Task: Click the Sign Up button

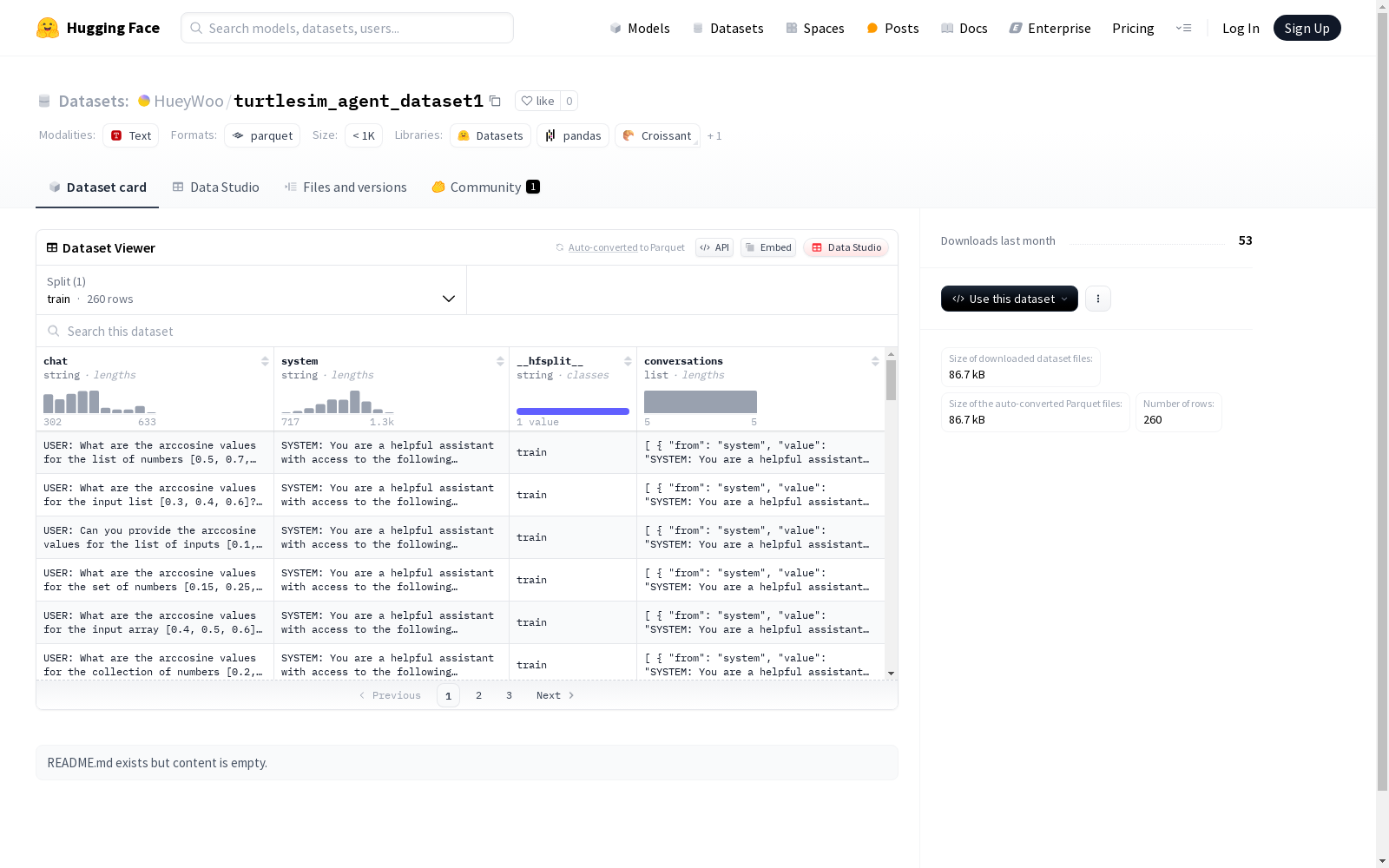Action: (1307, 28)
